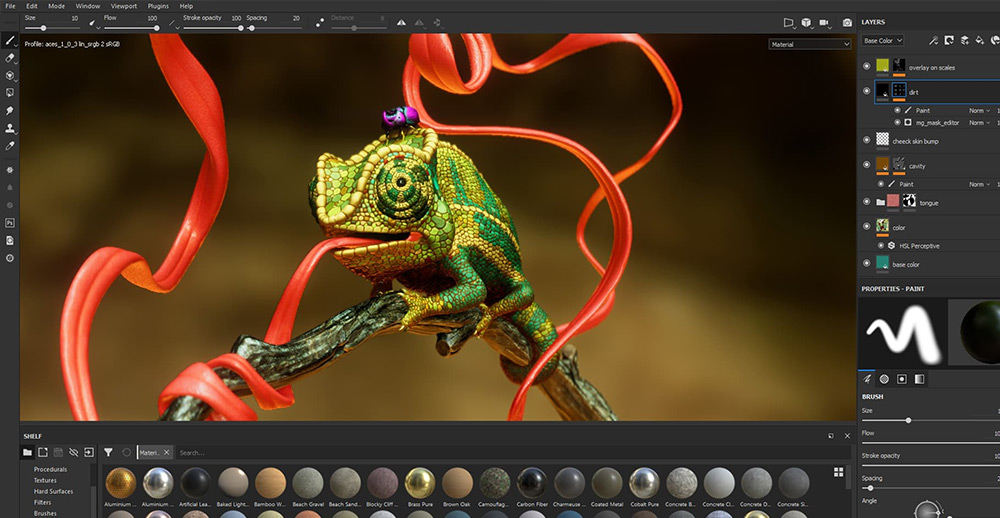
Task: Open the Material viewport mode dropdown
Action: click(x=810, y=44)
